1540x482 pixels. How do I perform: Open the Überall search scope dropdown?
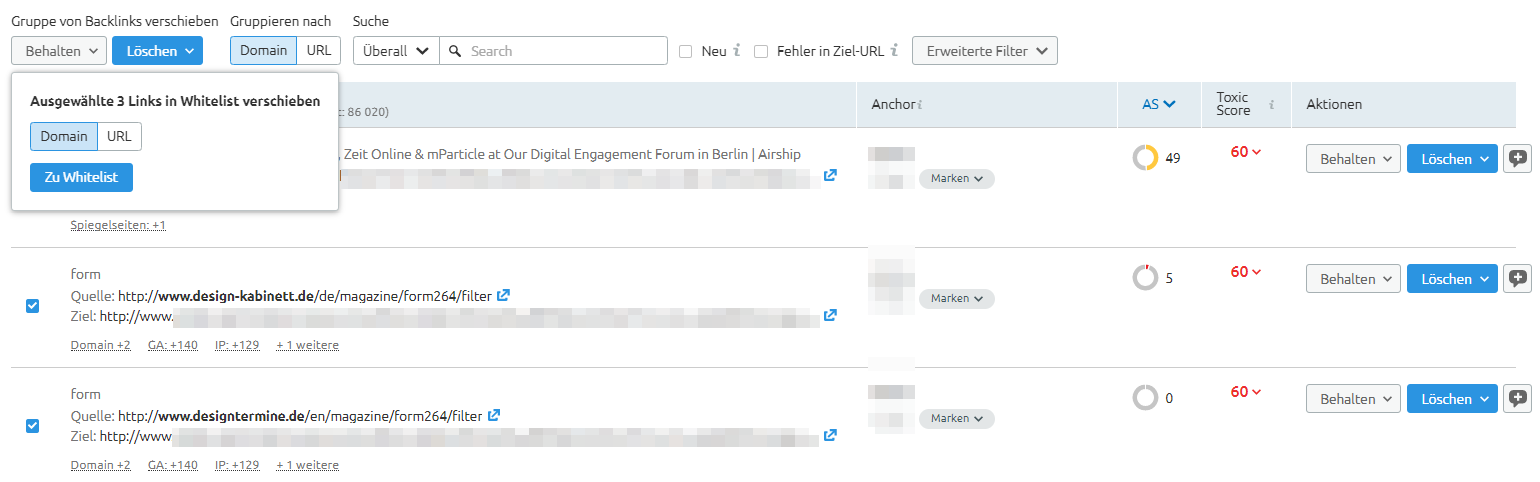click(396, 50)
